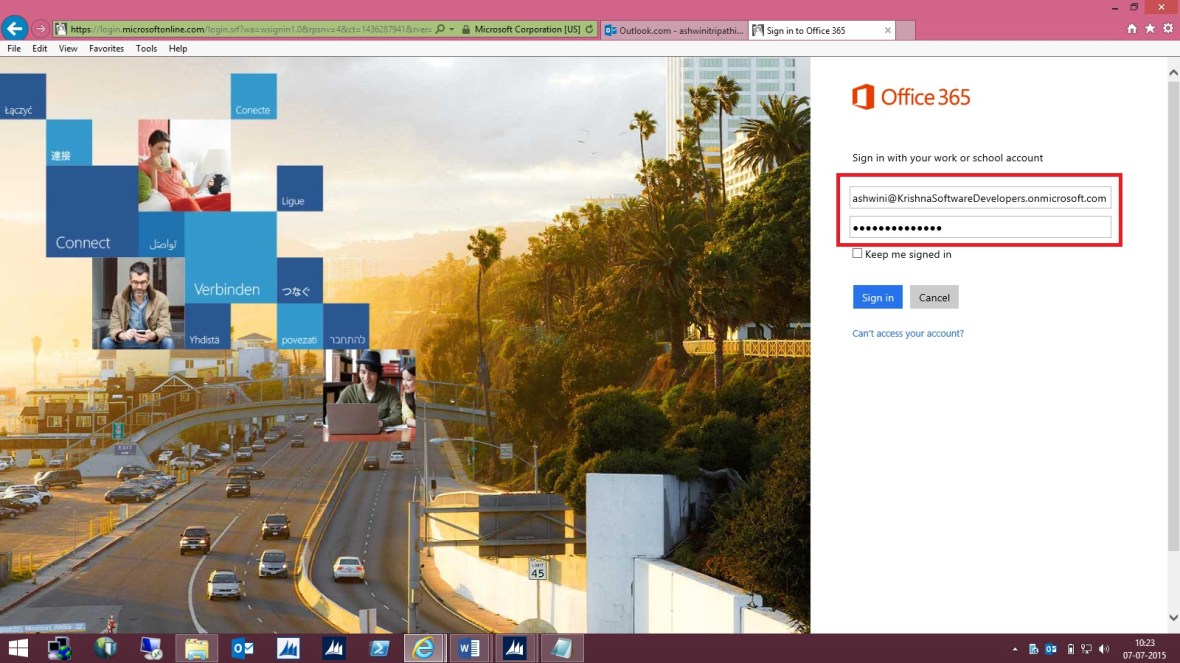Open Outlook from the taskbar
The height and width of the screenshot is (663, 1180).
pyautogui.click(x=242, y=647)
